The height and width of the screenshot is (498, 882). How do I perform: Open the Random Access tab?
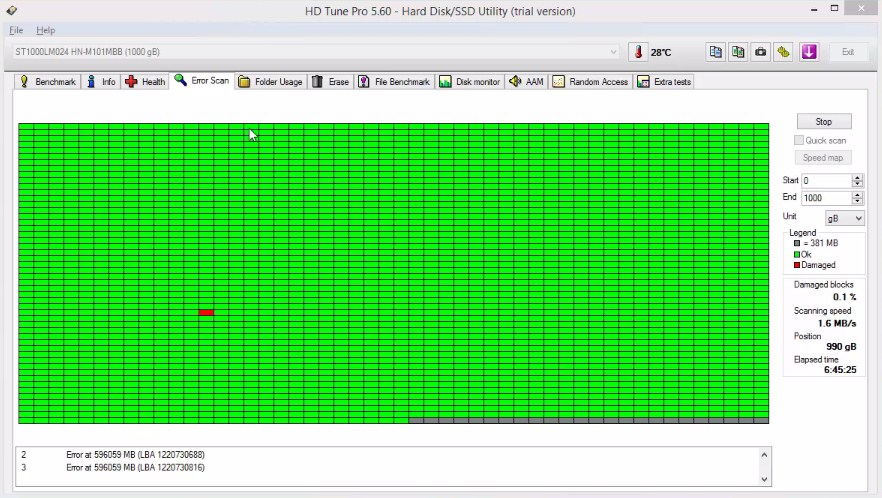[x=590, y=82]
